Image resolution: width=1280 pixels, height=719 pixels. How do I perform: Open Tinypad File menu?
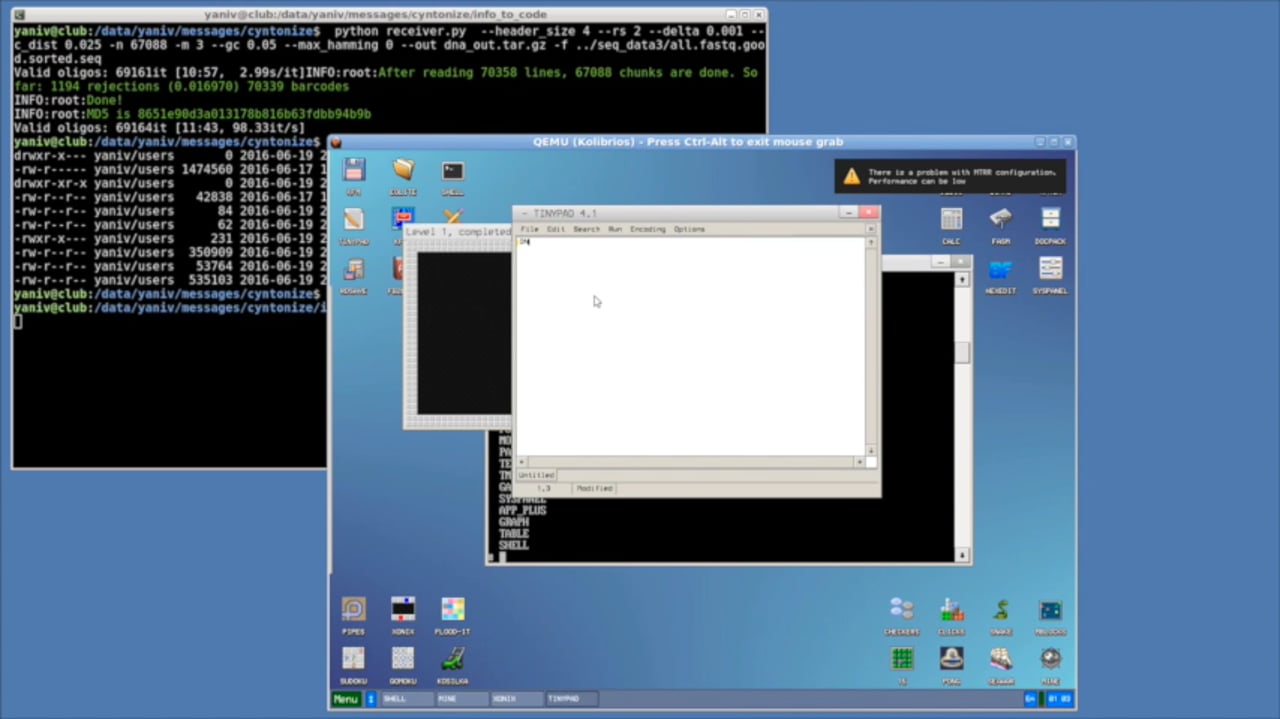tap(529, 229)
